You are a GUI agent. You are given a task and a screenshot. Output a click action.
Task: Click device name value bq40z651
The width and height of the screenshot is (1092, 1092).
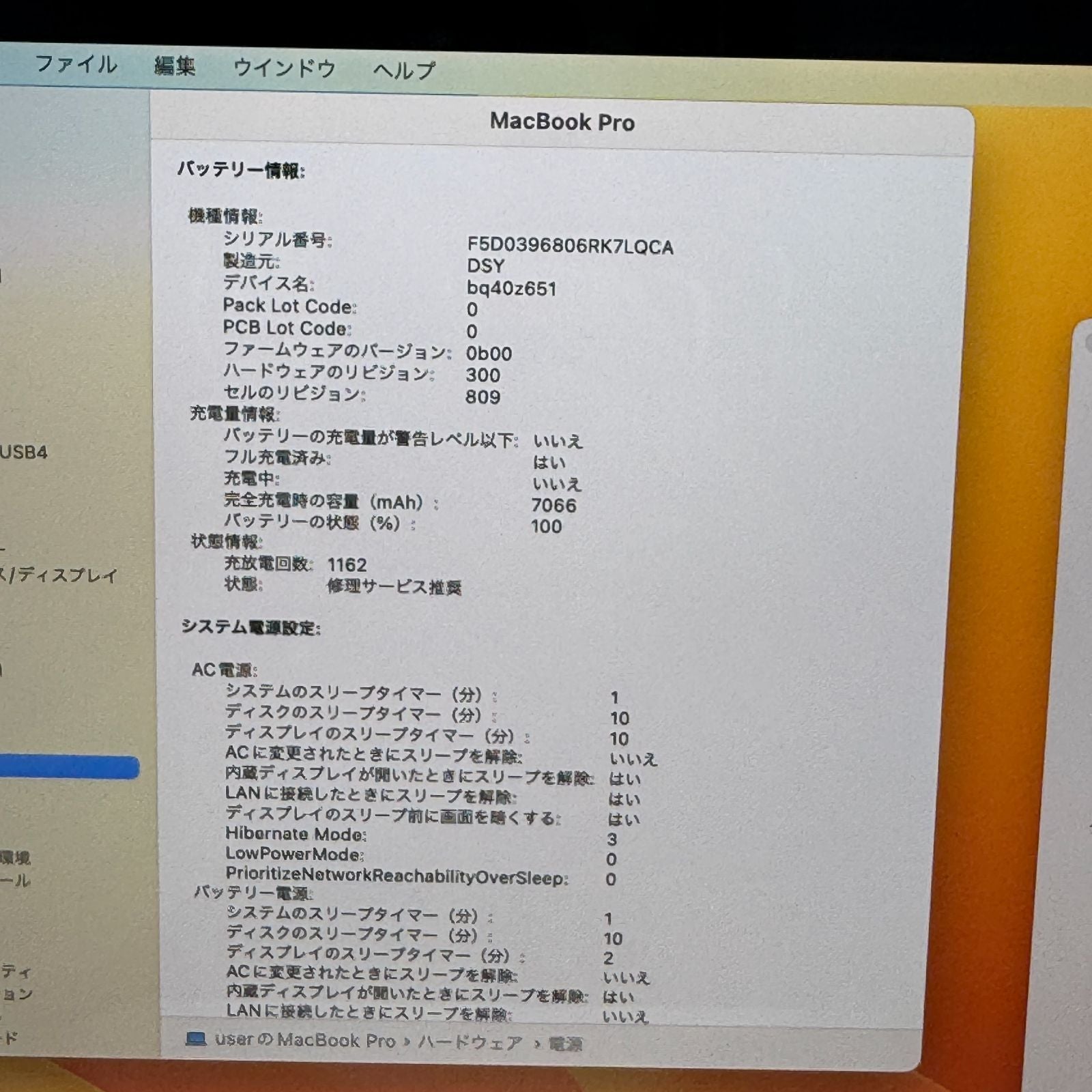click(x=511, y=289)
